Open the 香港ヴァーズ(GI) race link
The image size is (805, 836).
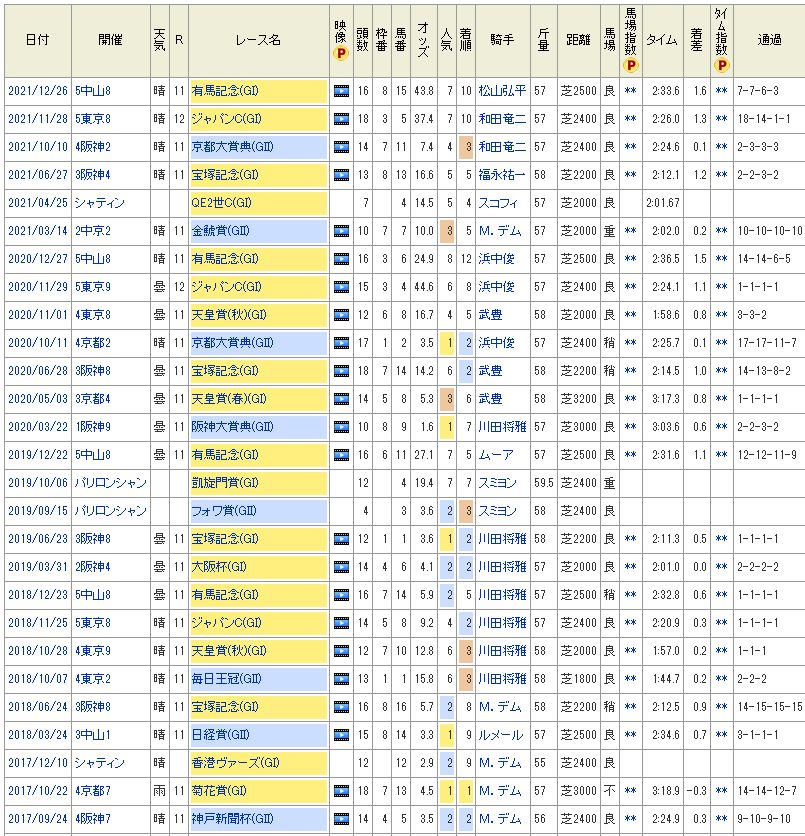[234, 762]
